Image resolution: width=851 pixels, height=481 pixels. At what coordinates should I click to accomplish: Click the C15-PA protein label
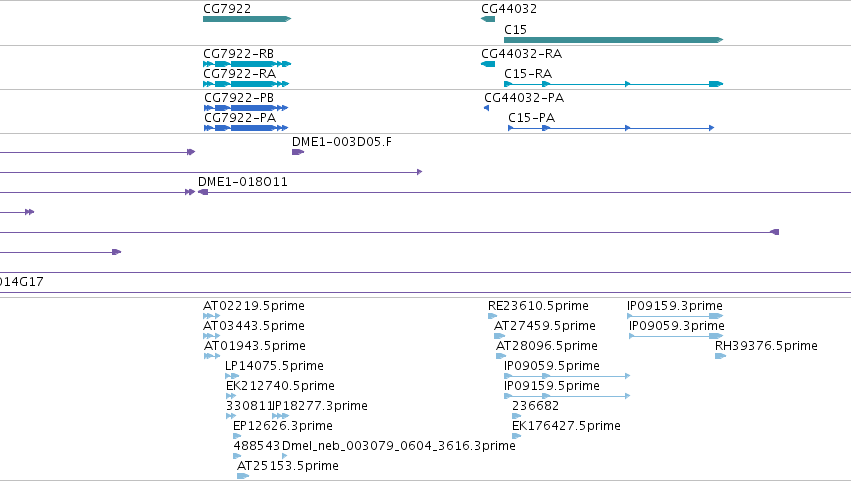click(x=531, y=118)
